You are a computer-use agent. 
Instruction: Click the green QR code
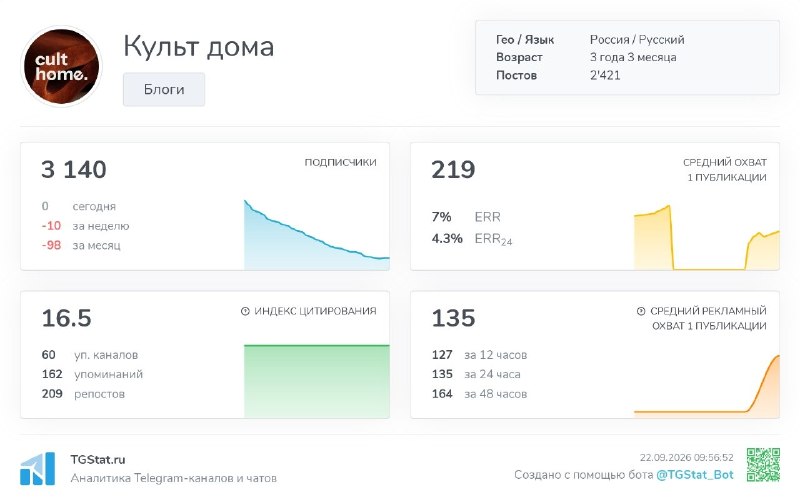[x=763, y=465]
